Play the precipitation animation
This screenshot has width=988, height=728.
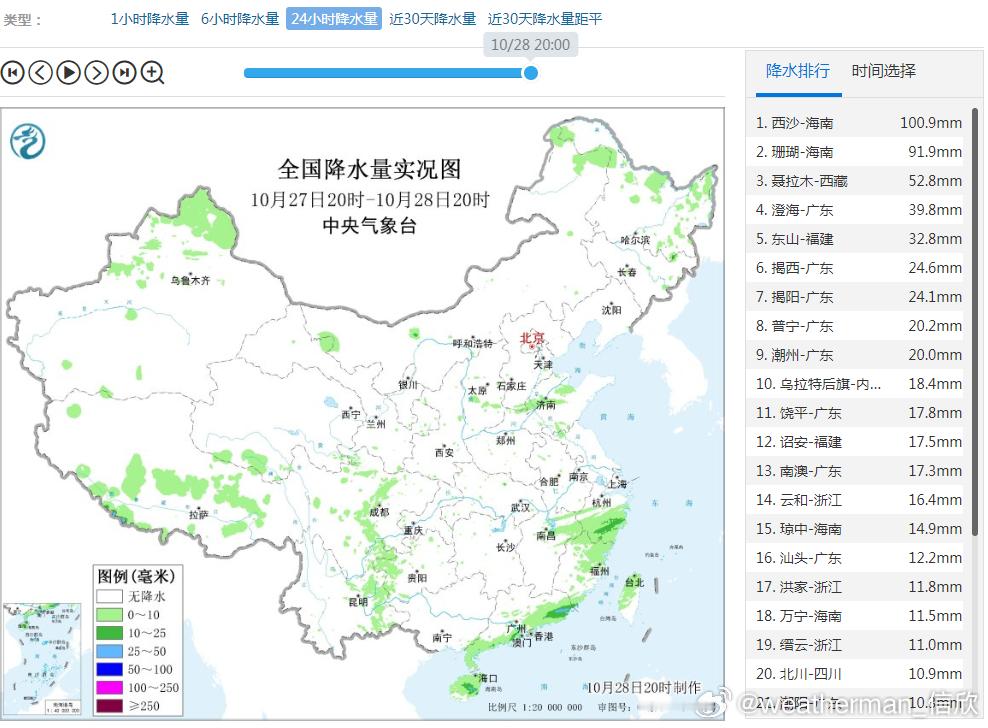[69, 72]
